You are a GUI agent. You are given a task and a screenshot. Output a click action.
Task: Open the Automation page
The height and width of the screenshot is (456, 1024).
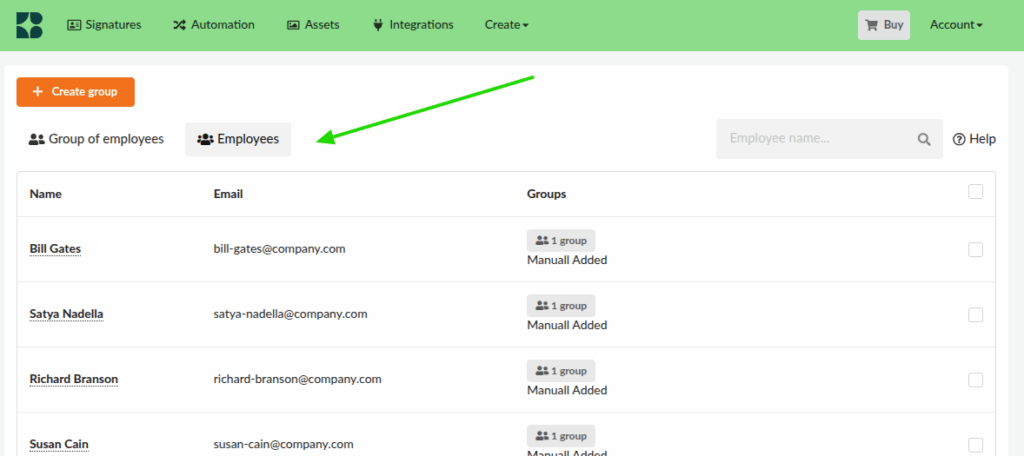click(x=213, y=25)
